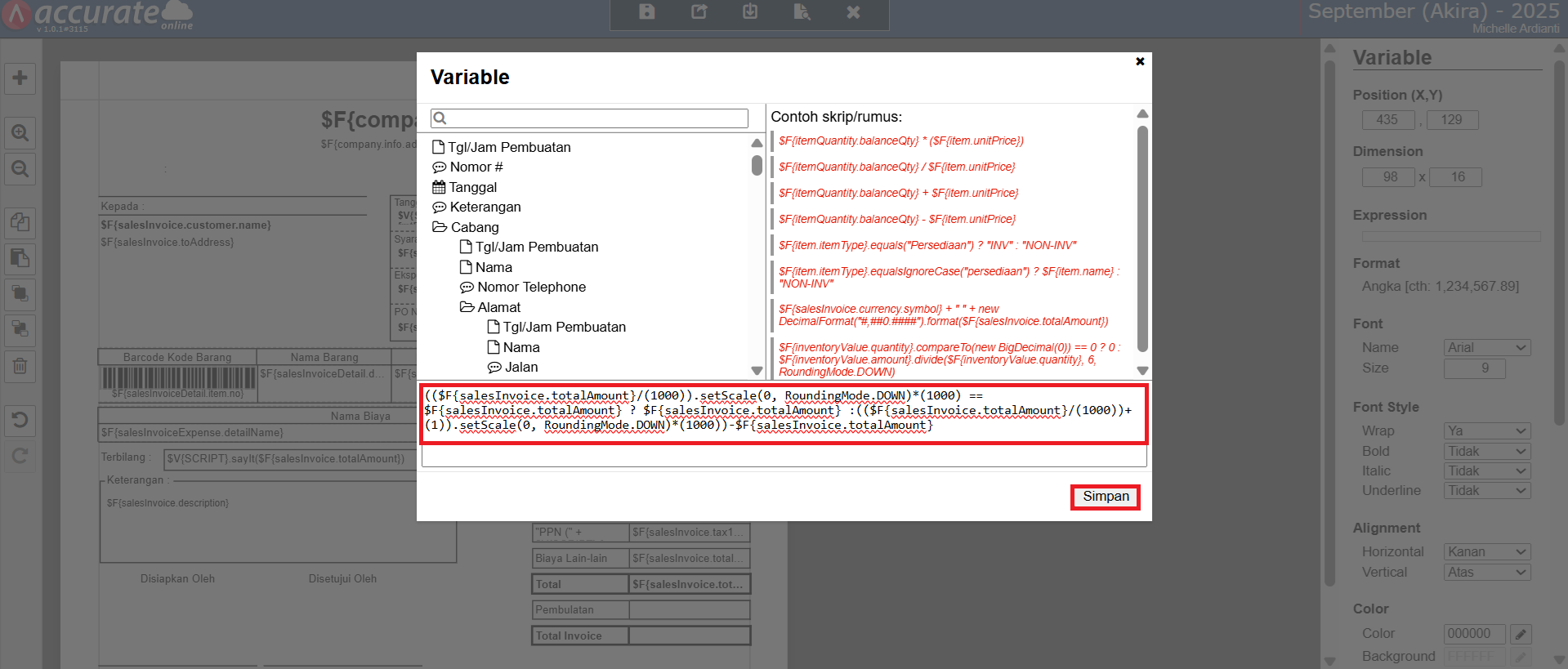Click the zoom out magnifier icon
This screenshot has height=669, width=1568.
point(20,169)
